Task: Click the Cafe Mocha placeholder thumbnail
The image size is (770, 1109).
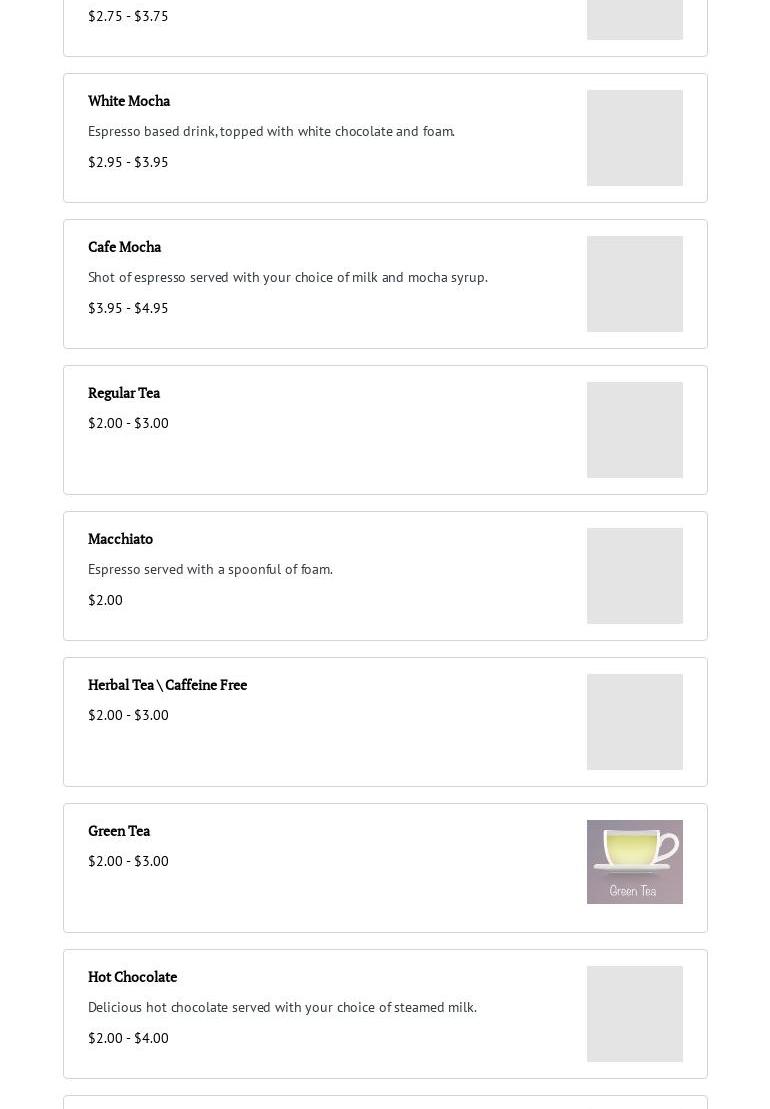Action: (634, 284)
